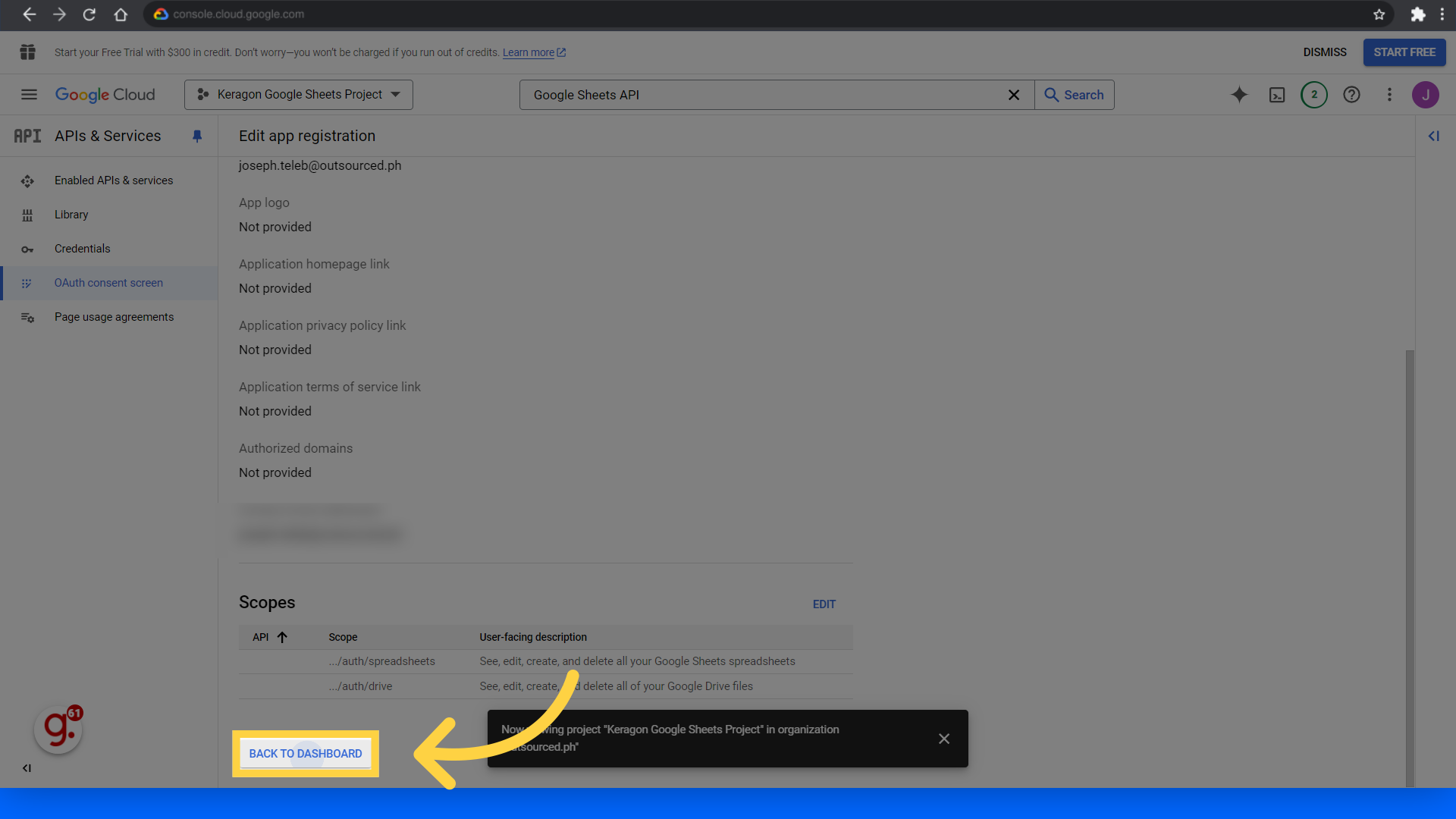Close the project notification toast
Image resolution: width=1456 pixels, height=819 pixels.
tap(944, 739)
